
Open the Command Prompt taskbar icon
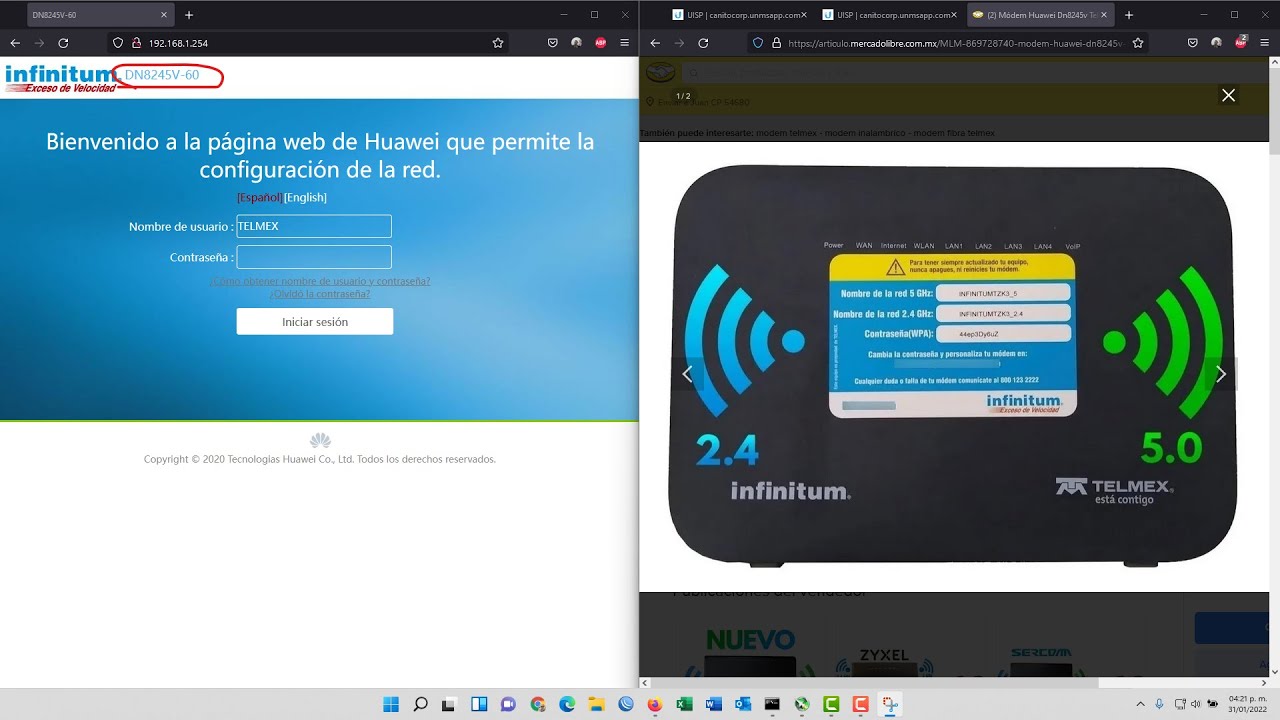click(772, 705)
